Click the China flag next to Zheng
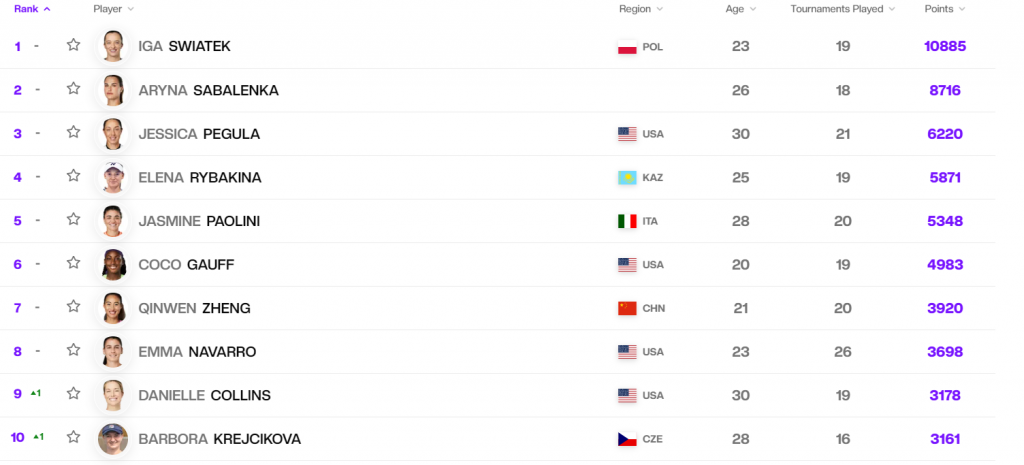 click(627, 308)
